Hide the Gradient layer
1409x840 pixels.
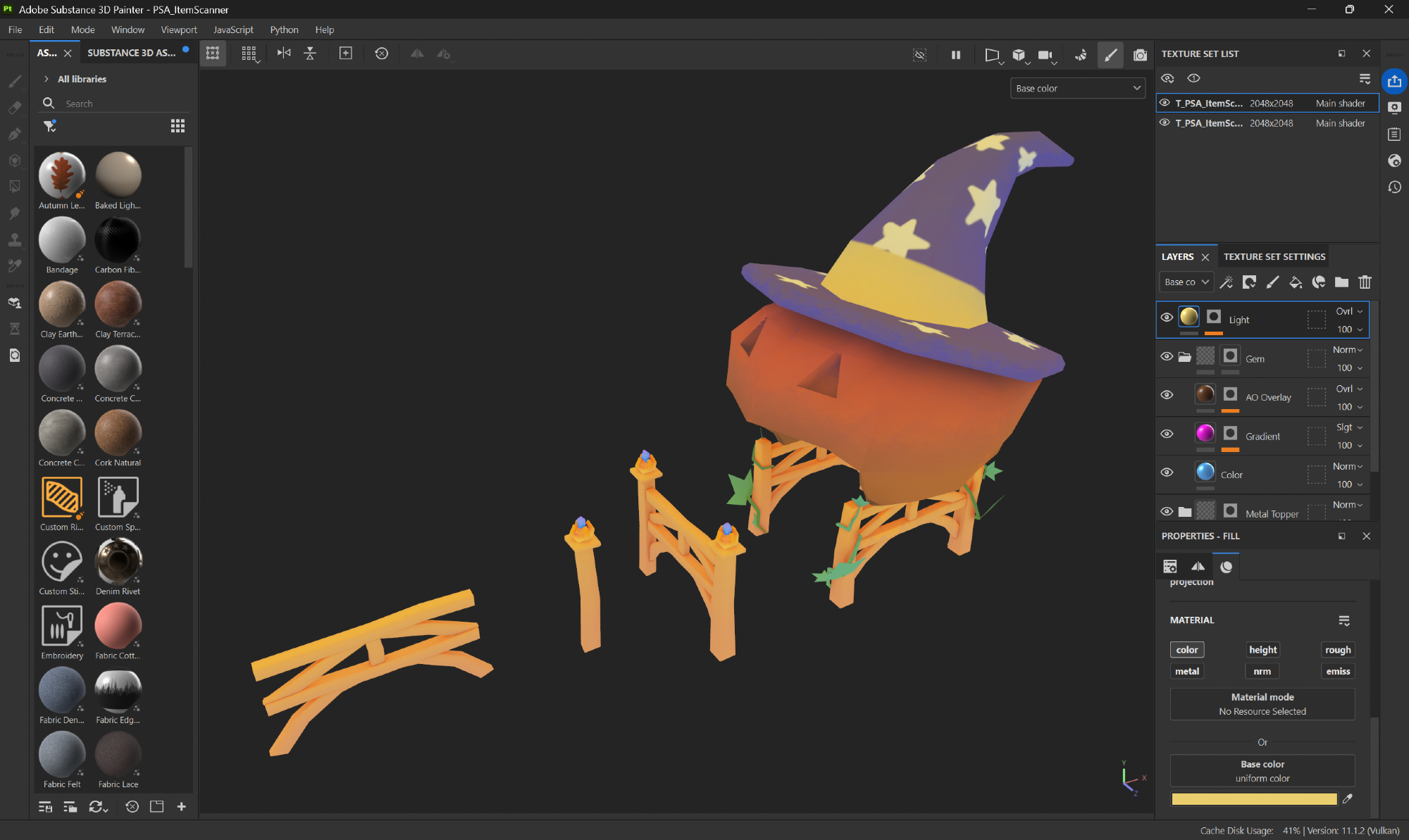click(1167, 434)
